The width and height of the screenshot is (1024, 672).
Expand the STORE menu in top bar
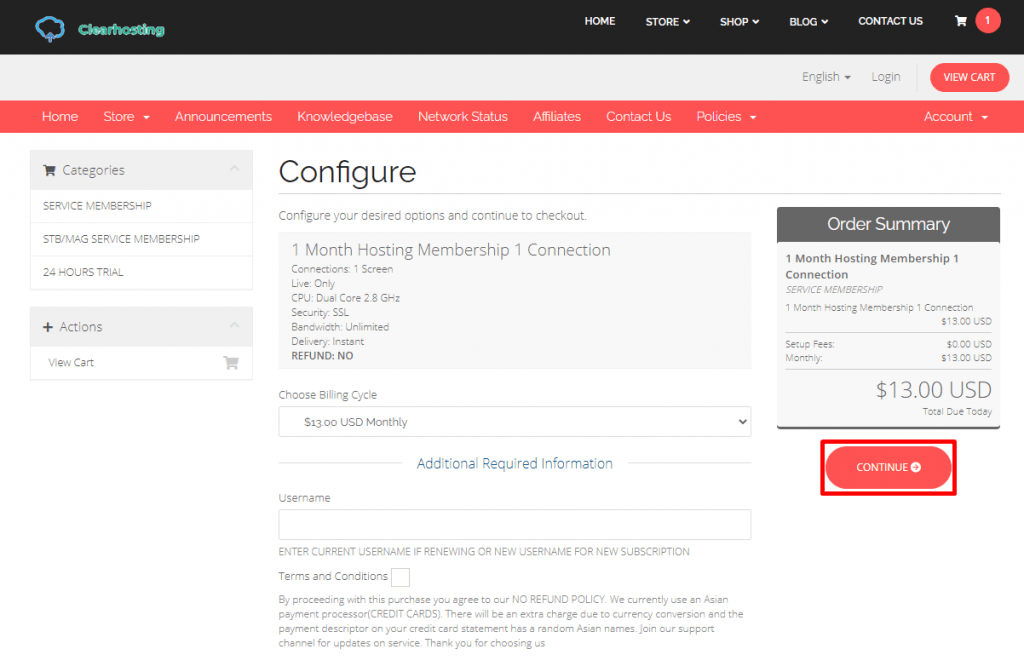tap(667, 22)
